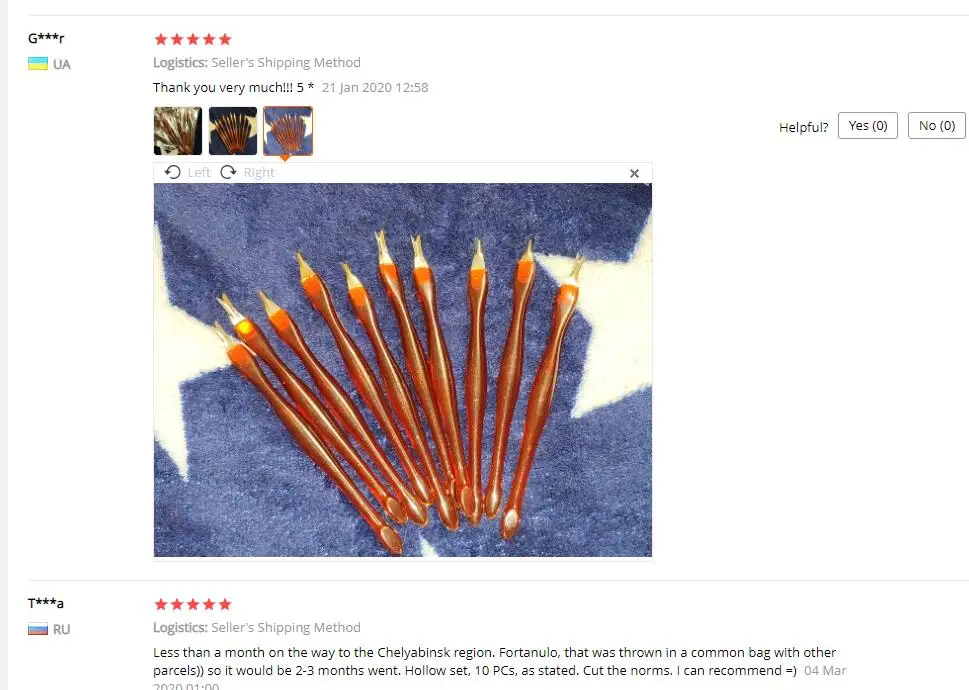This screenshot has width=969, height=690.
Task: Open the second review photo thumbnail
Action: [x=233, y=131]
